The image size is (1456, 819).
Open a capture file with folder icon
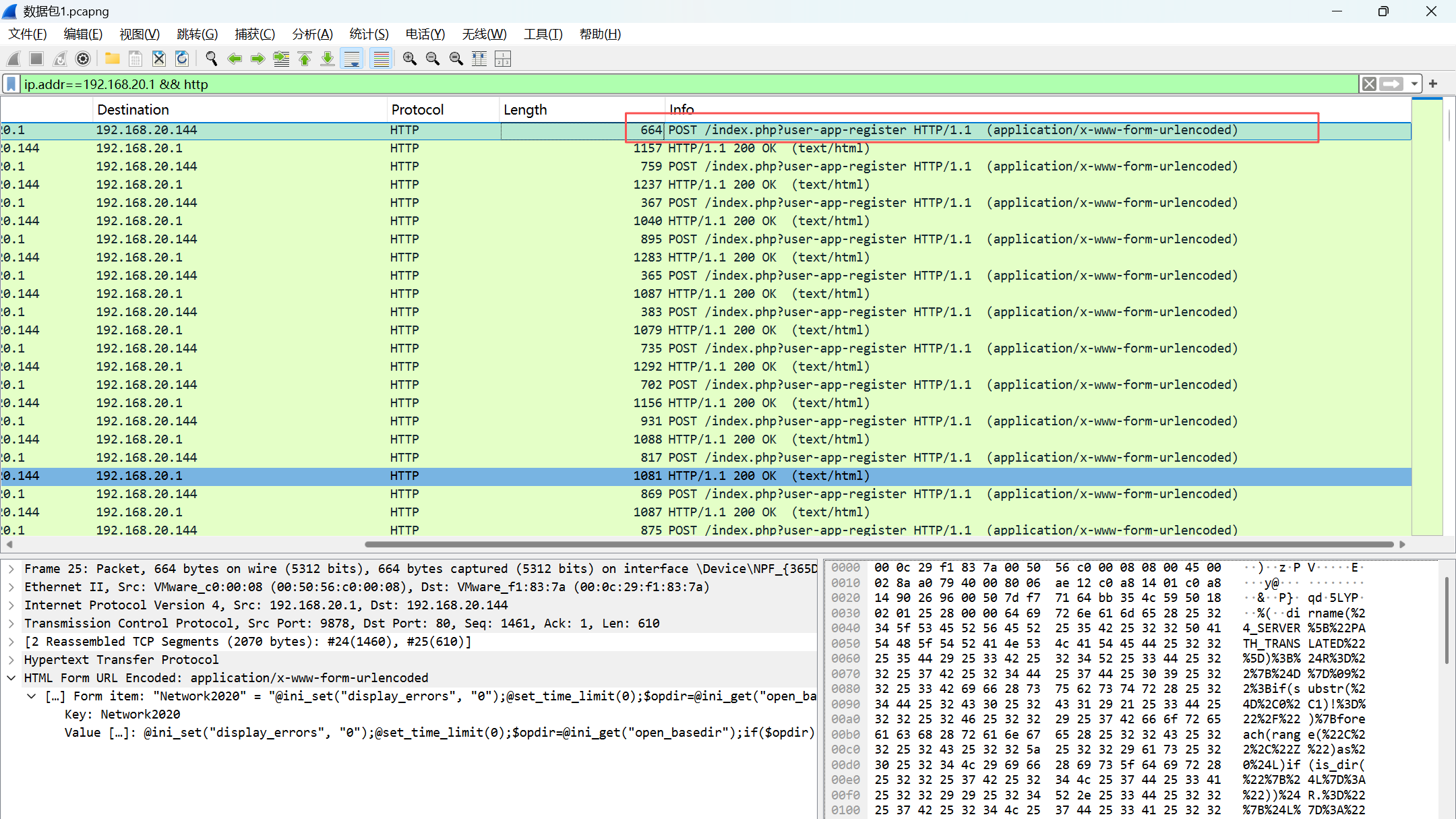pos(113,59)
